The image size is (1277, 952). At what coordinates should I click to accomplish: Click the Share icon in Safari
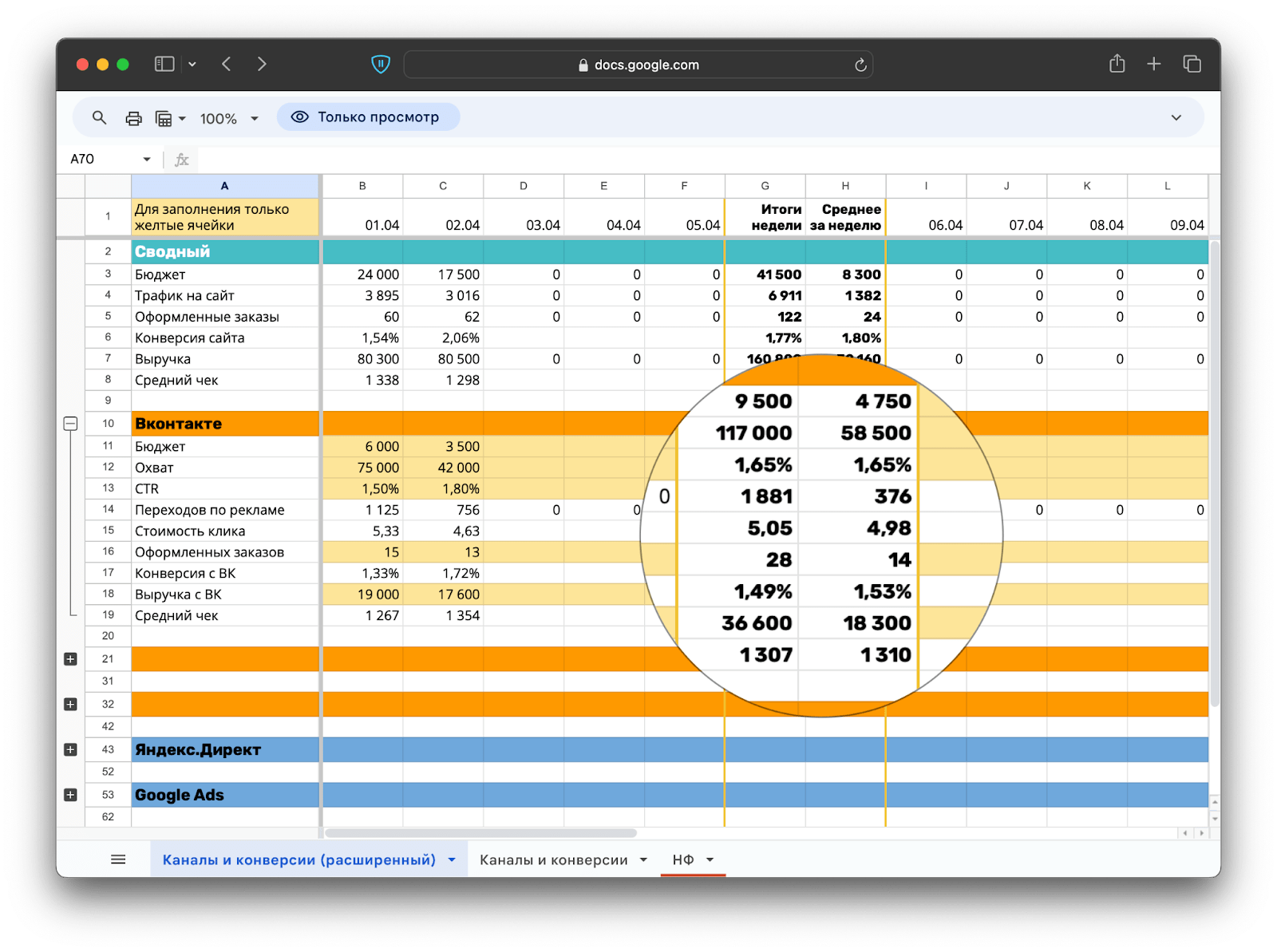click(1117, 65)
